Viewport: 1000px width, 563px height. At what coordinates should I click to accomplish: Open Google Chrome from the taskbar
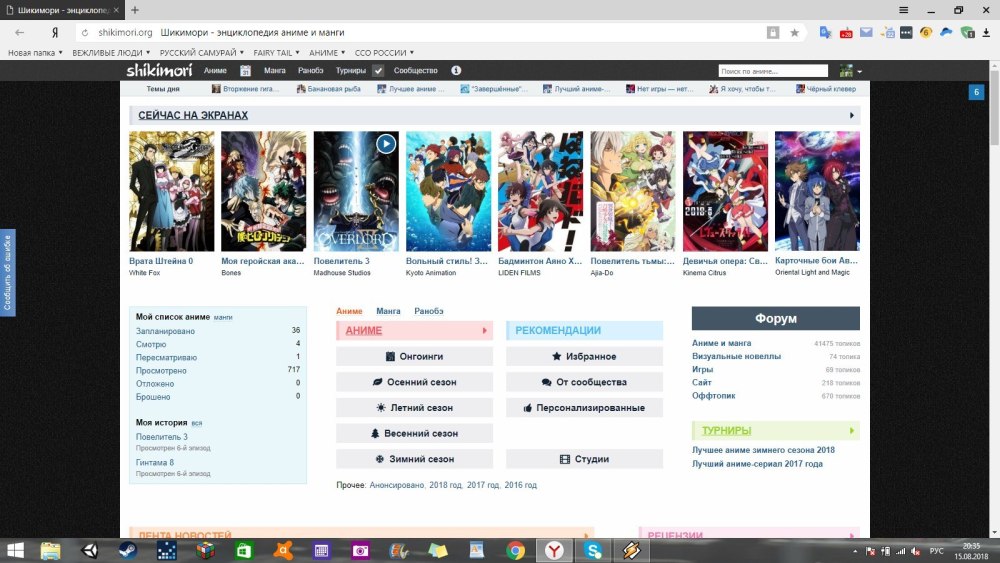point(515,550)
